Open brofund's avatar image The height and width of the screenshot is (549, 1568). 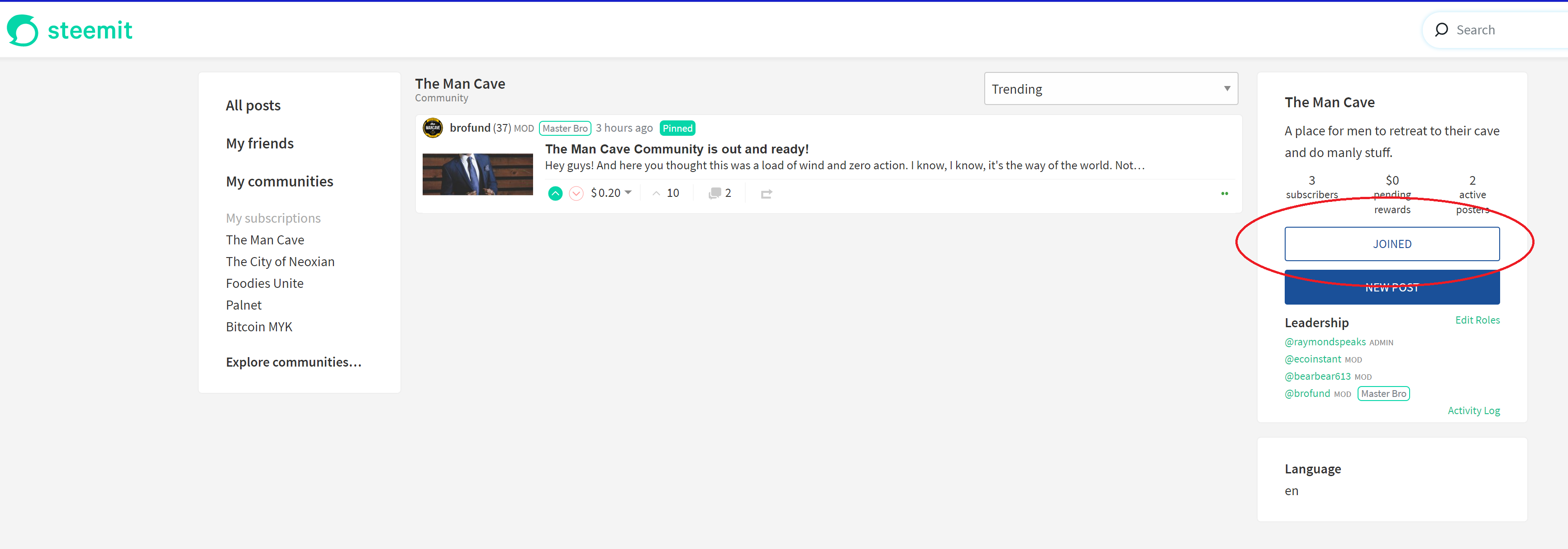click(x=433, y=128)
